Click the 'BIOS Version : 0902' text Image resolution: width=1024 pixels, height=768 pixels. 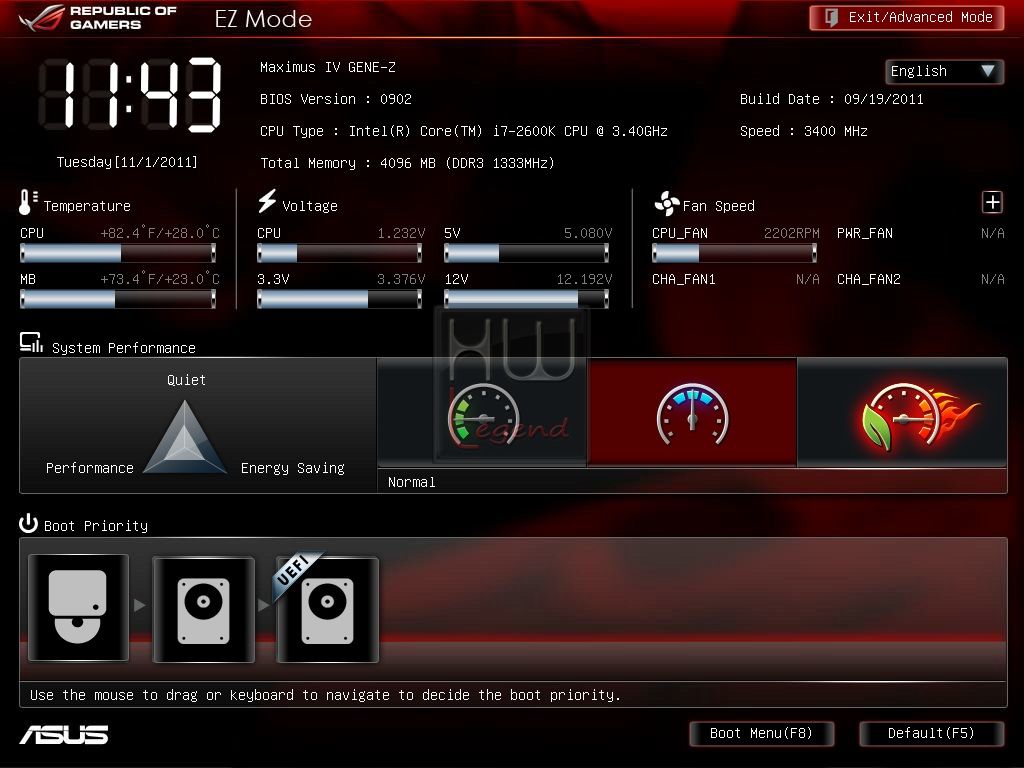[336, 99]
